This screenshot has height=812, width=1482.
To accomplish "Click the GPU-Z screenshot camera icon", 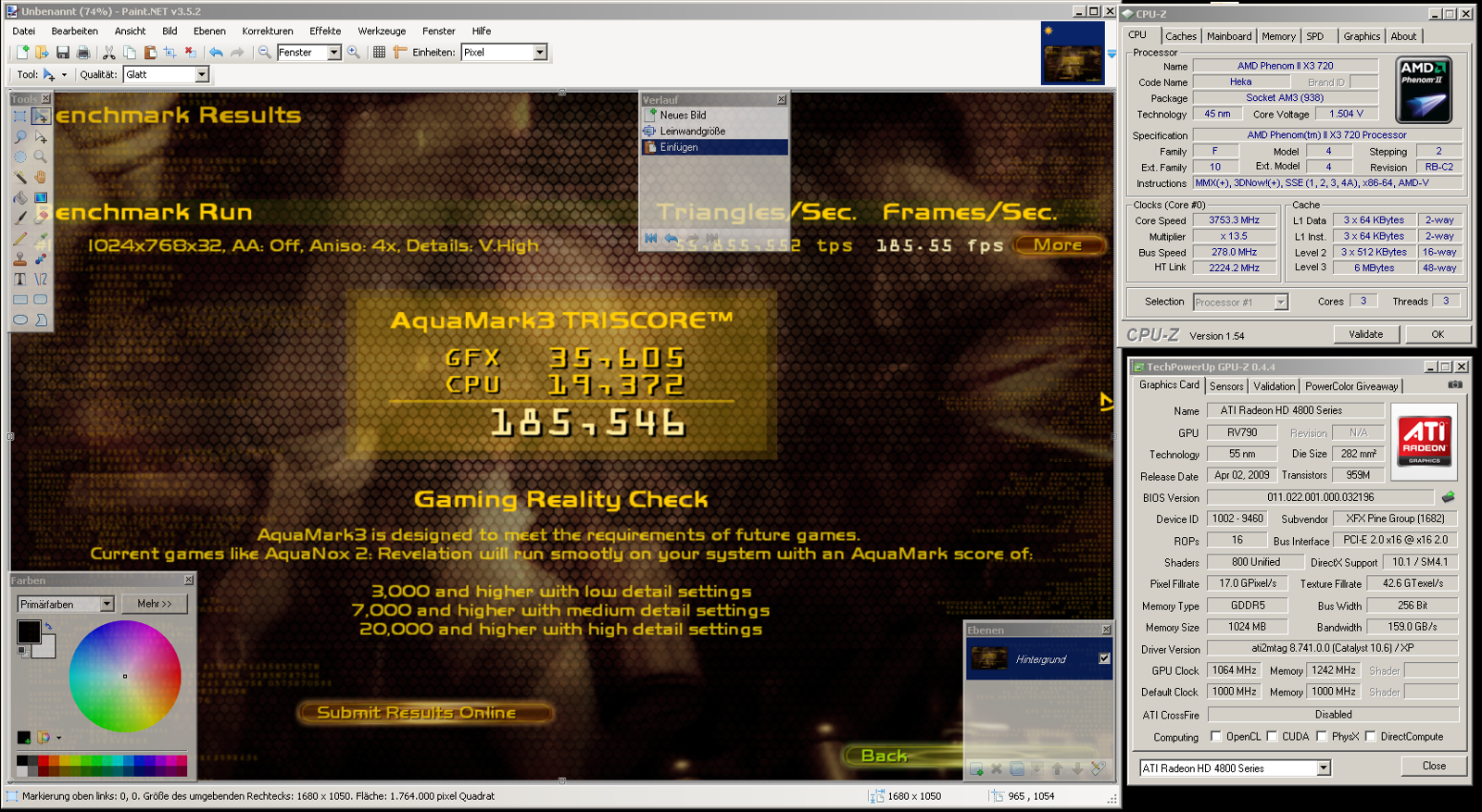I will coord(1455,384).
